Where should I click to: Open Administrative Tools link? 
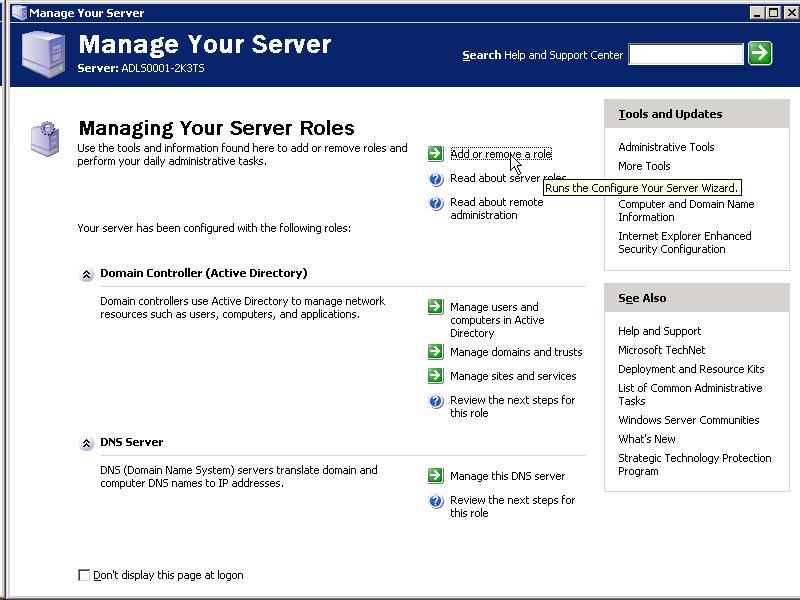(x=666, y=147)
